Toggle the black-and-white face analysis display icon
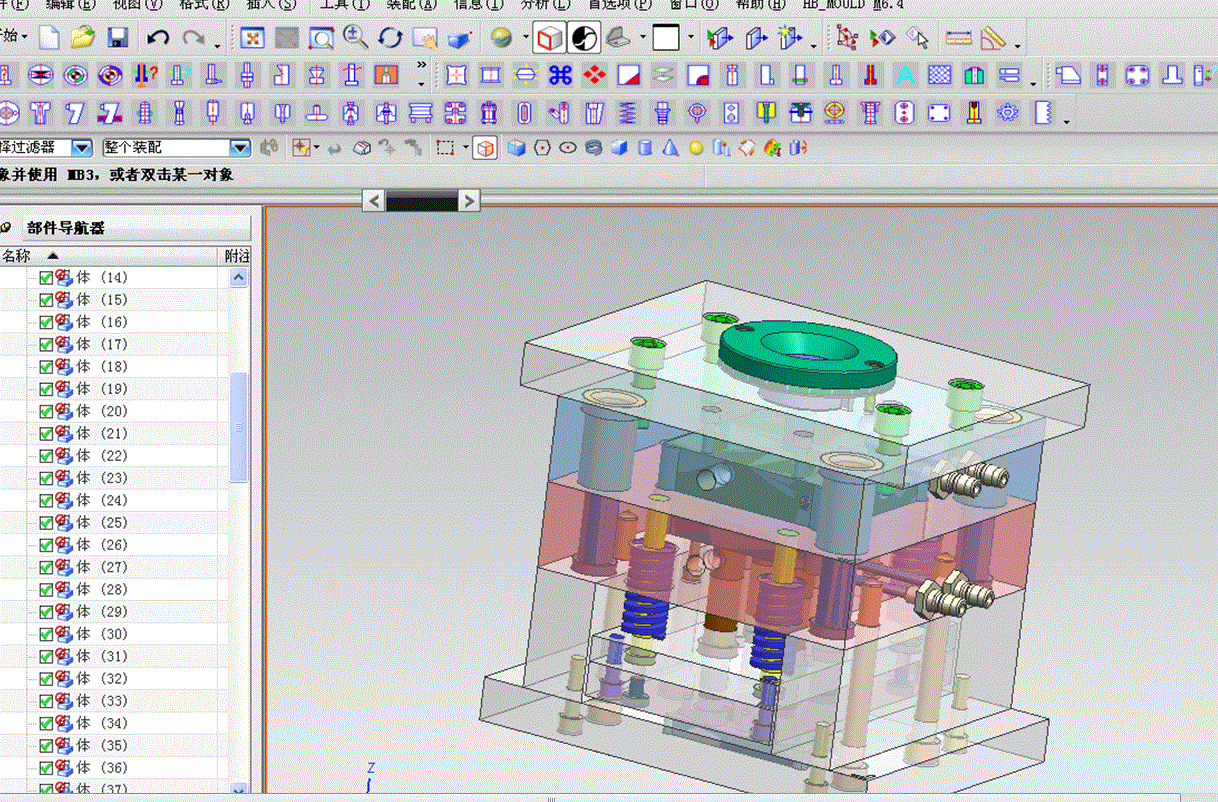 click(x=583, y=38)
